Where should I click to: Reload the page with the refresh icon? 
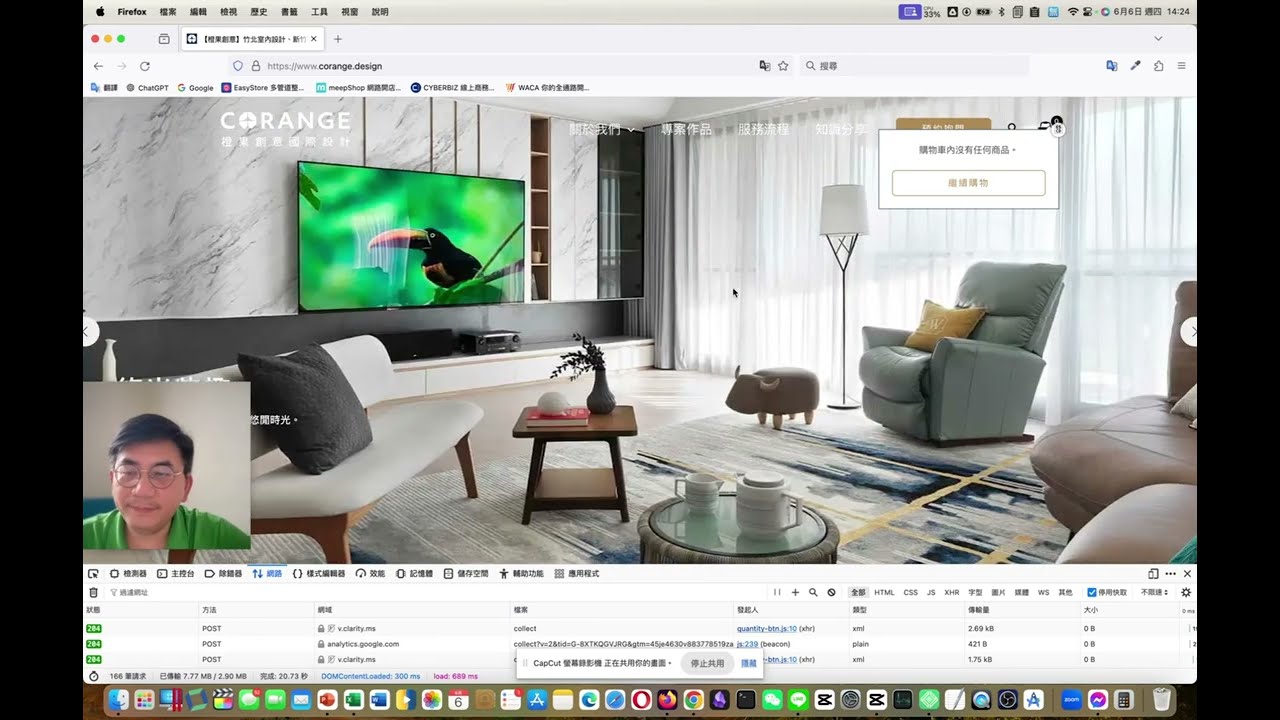pyautogui.click(x=143, y=66)
